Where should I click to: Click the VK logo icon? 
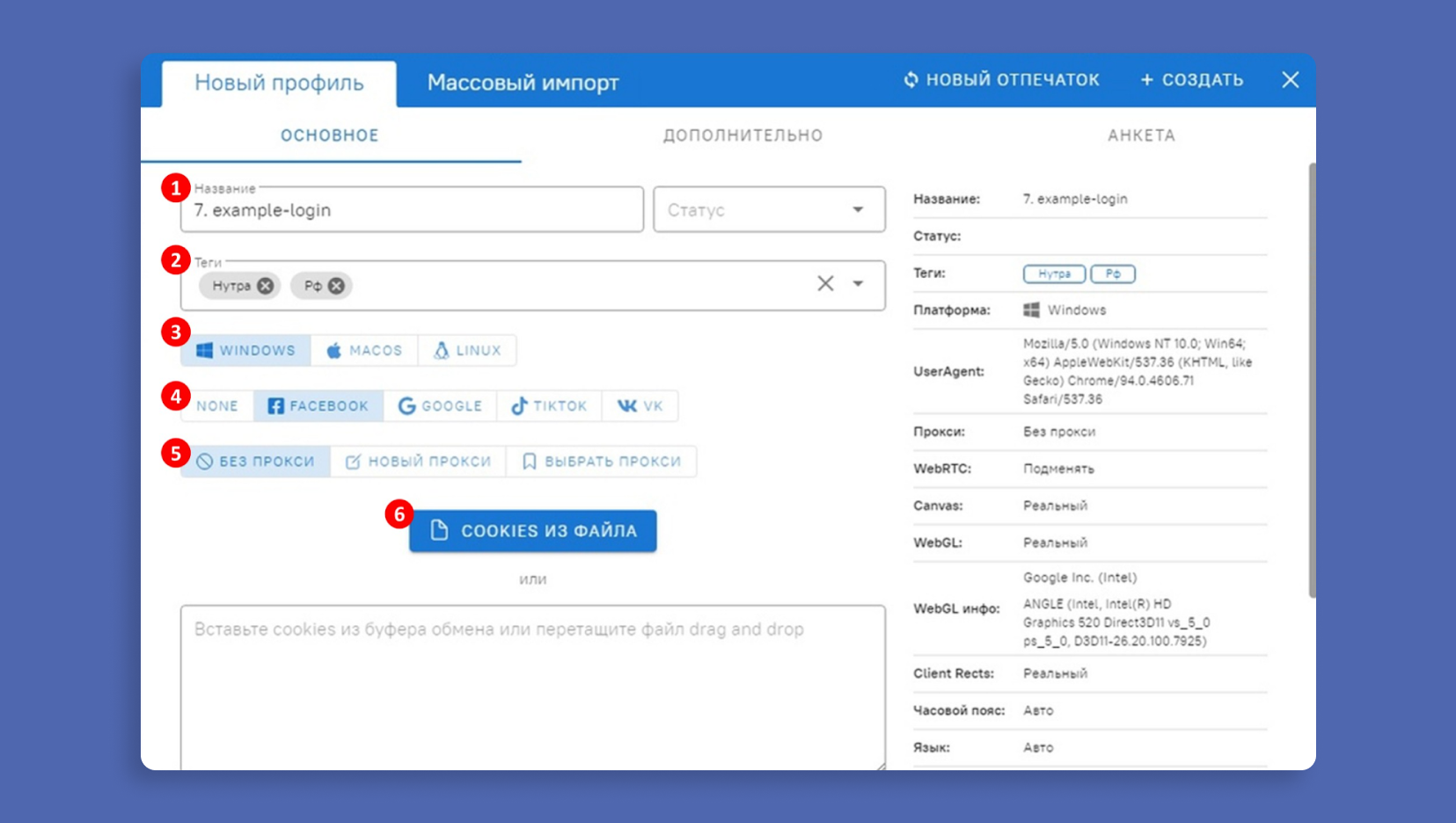pos(626,405)
